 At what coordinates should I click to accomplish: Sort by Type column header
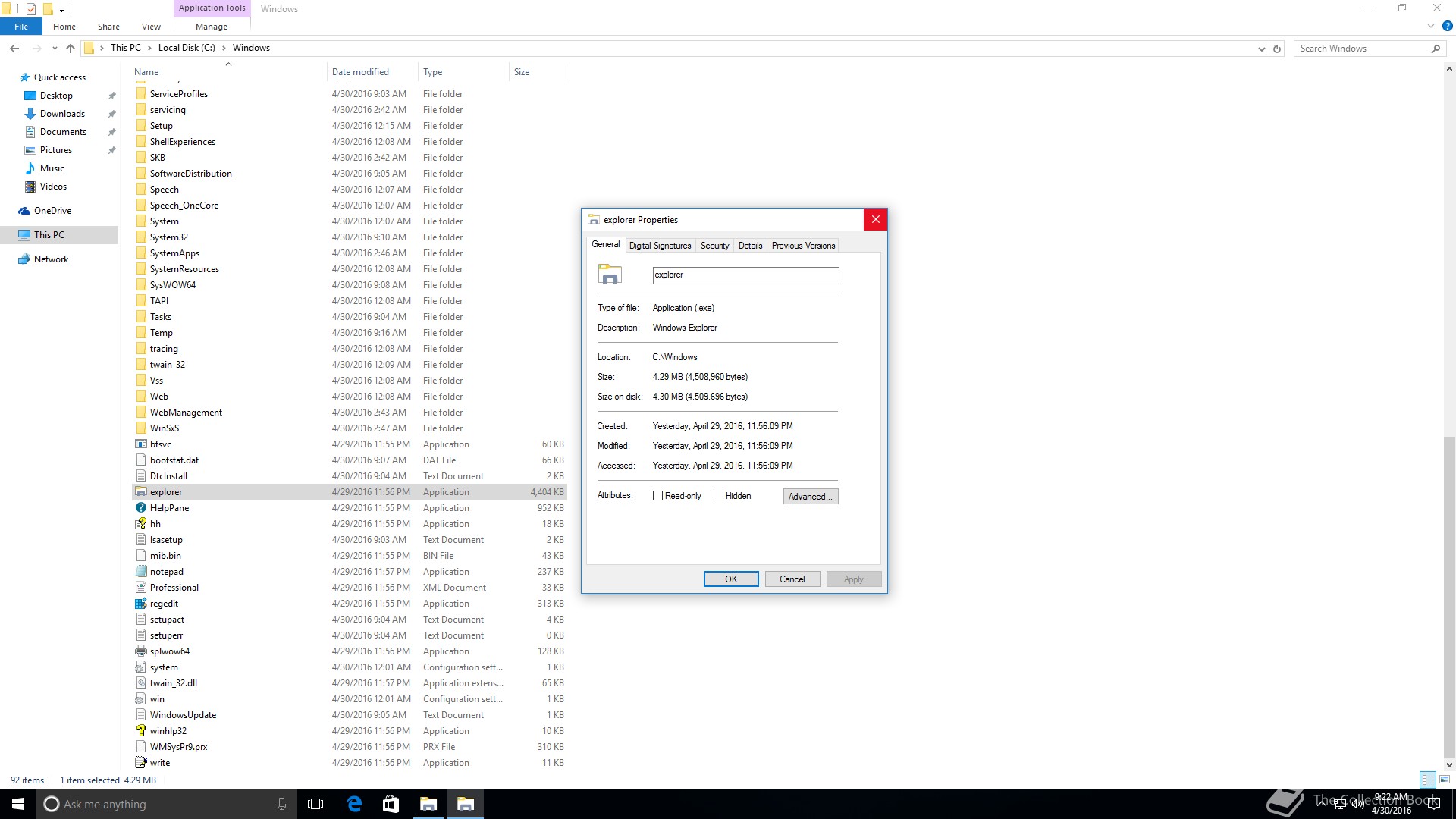click(463, 72)
